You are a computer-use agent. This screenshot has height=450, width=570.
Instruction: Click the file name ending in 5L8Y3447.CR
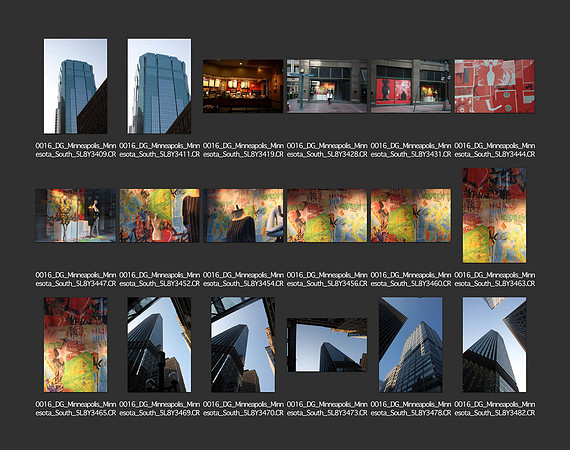pos(76,279)
